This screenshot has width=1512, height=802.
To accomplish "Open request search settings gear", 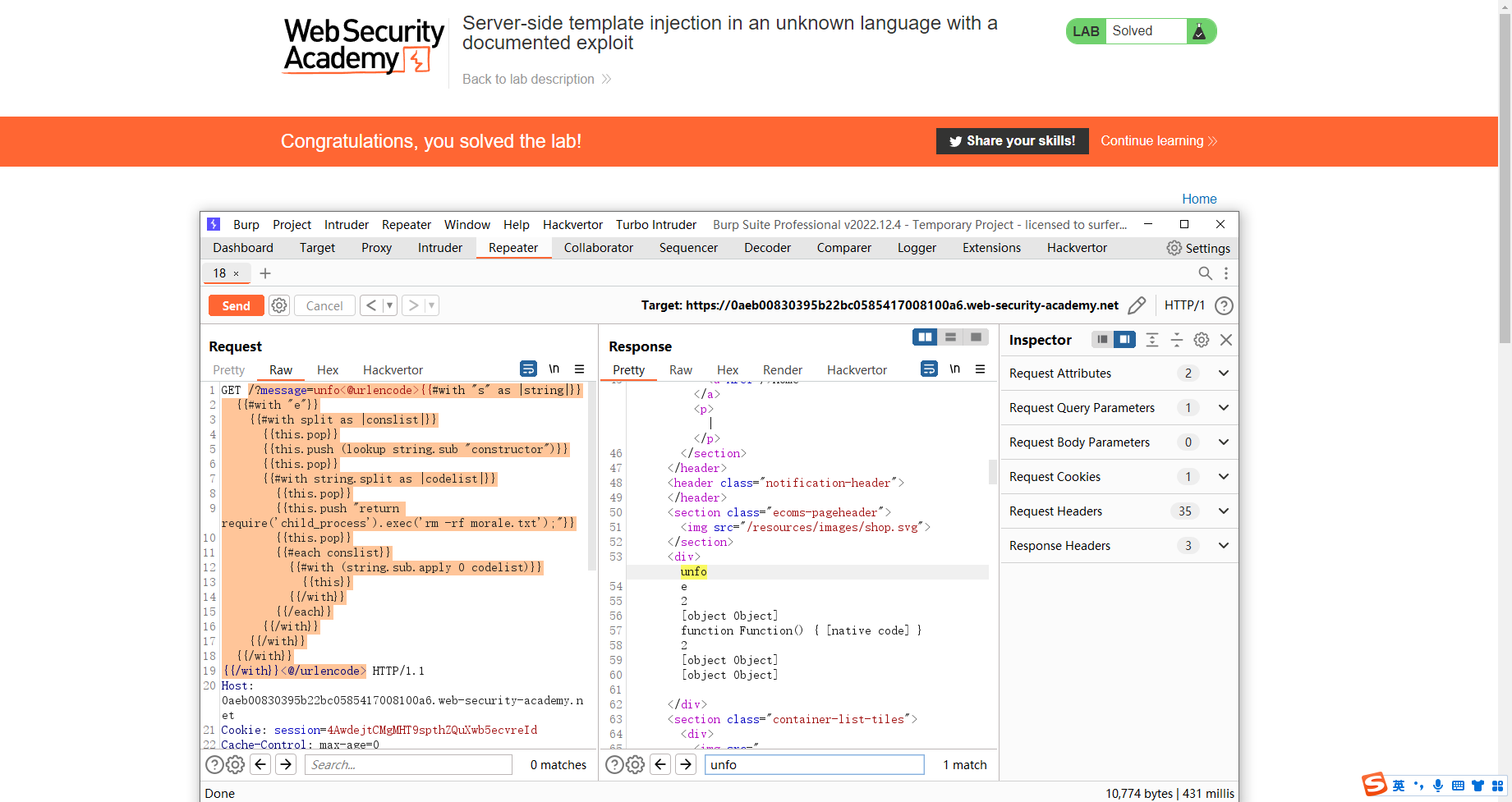I will coord(235,765).
